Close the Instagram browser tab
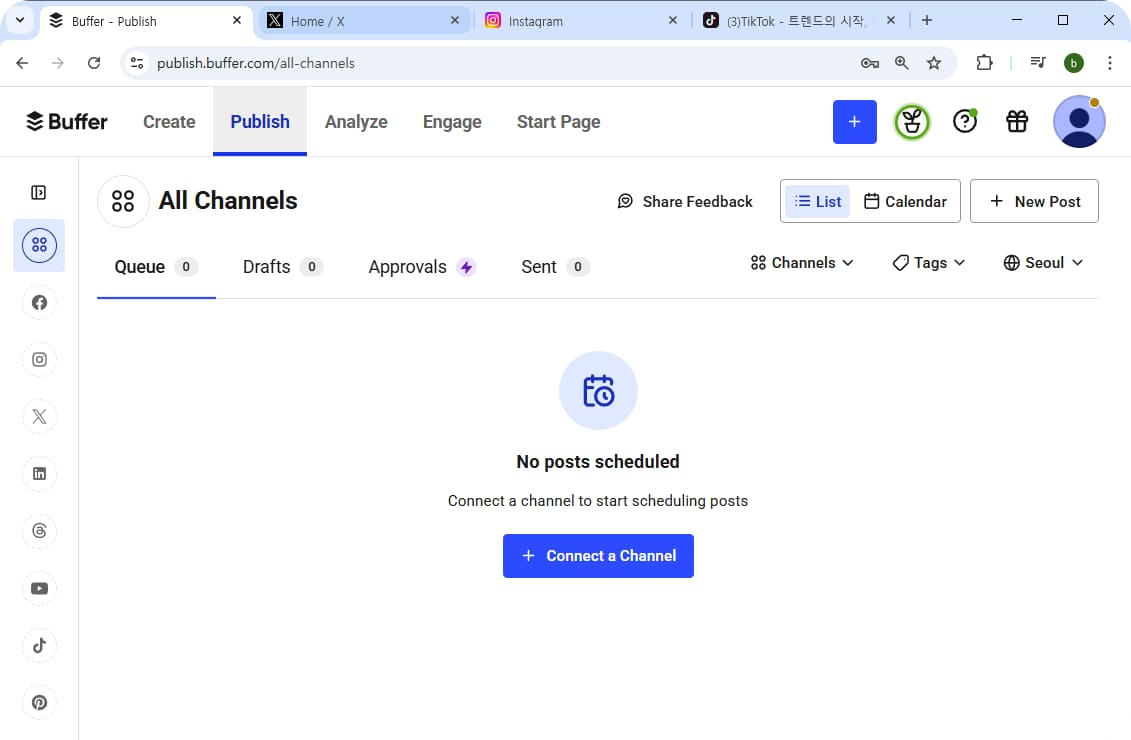The image size is (1131, 740). click(673, 20)
